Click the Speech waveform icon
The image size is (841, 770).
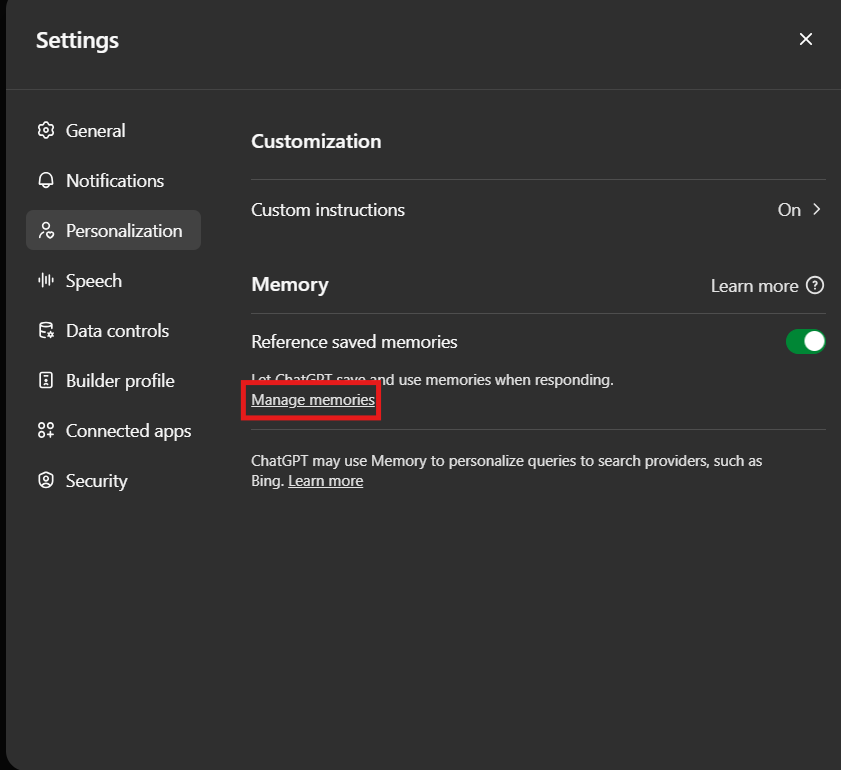45,281
